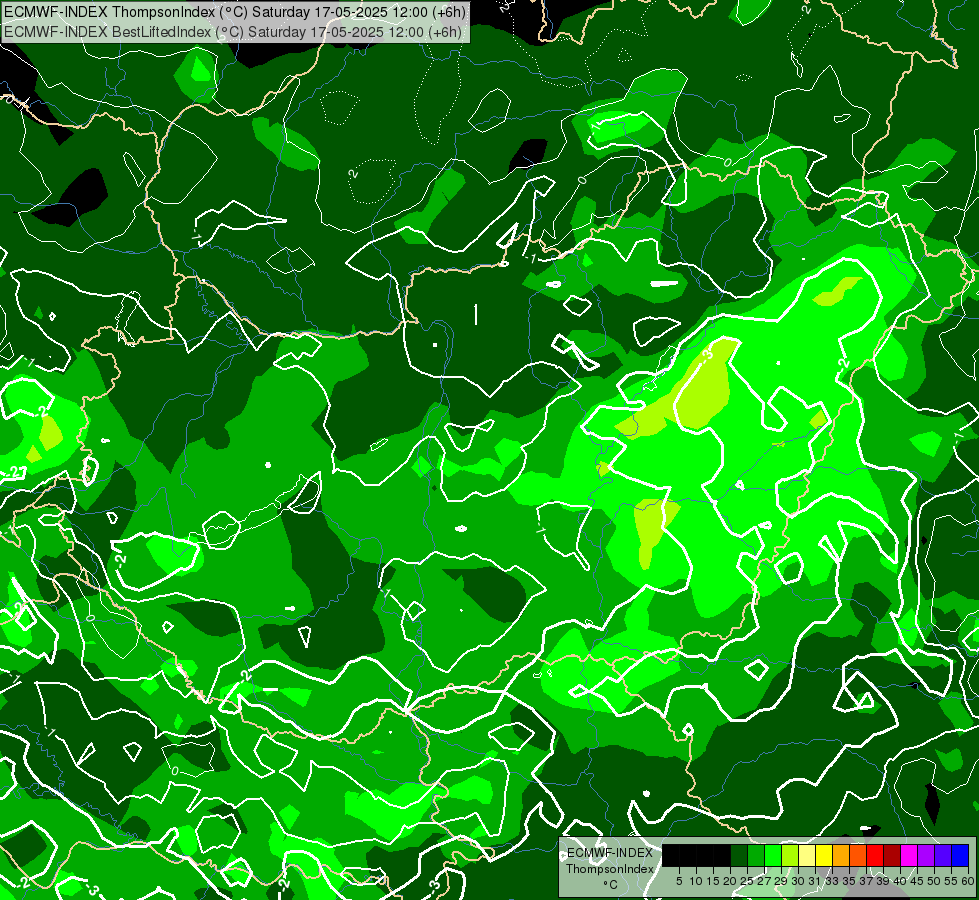Click the legend scale value 31
The height and width of the screenshot is (900, 979).
click(x=815, y=881)
